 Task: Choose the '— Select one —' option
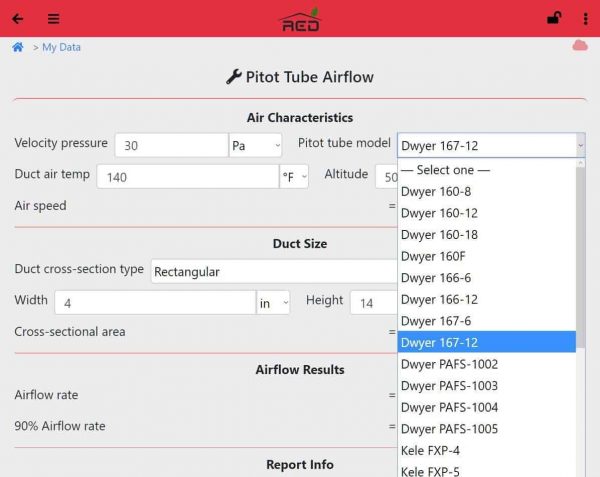tap(487, 170)
